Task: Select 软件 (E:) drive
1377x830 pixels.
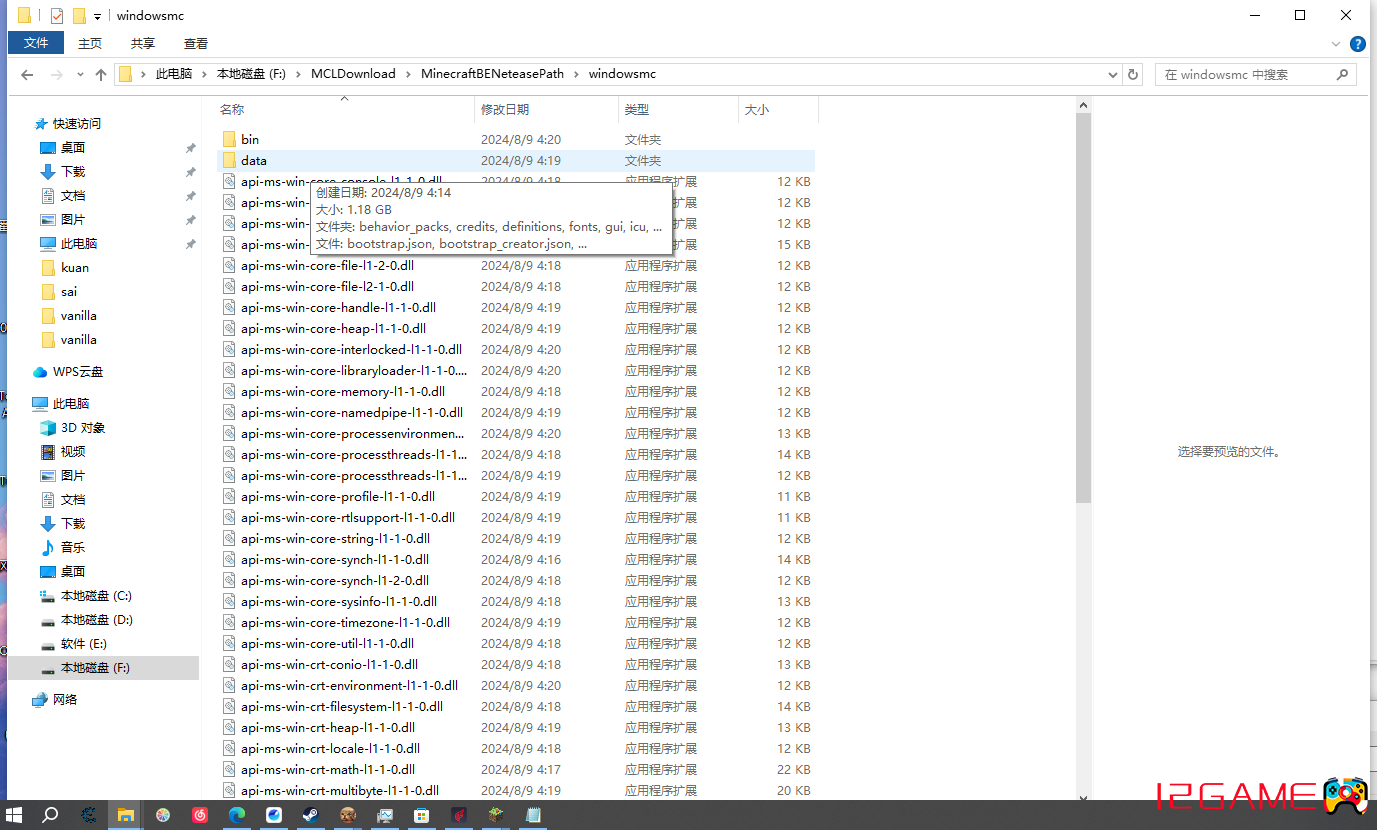Action: [84, 644]
